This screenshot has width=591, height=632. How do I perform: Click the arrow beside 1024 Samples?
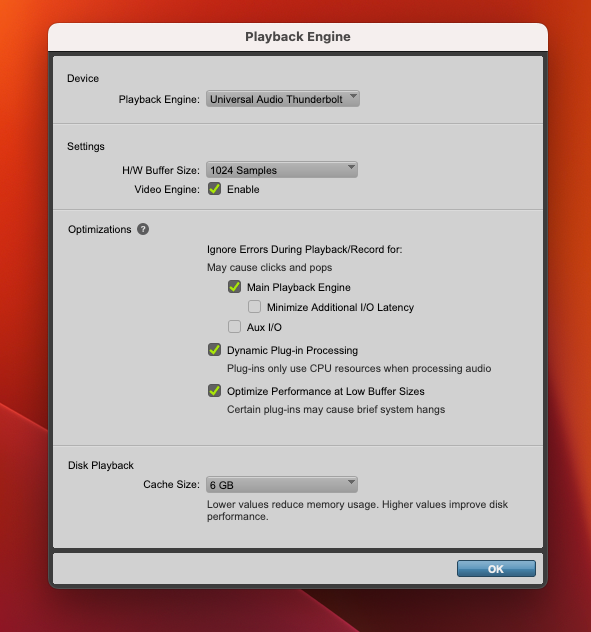point(352,167)
